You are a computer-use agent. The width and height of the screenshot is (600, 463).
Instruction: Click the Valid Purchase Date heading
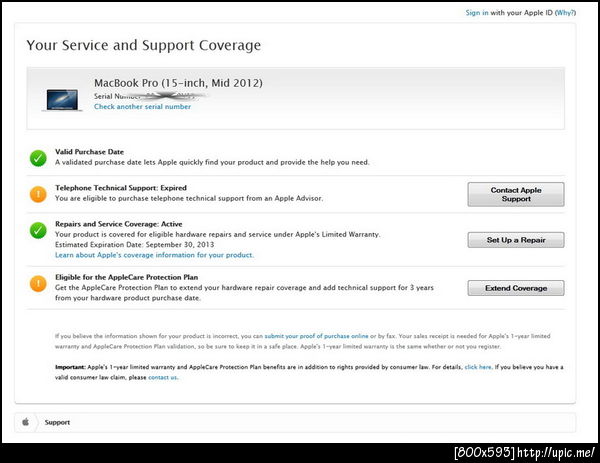tap(90, 152)
